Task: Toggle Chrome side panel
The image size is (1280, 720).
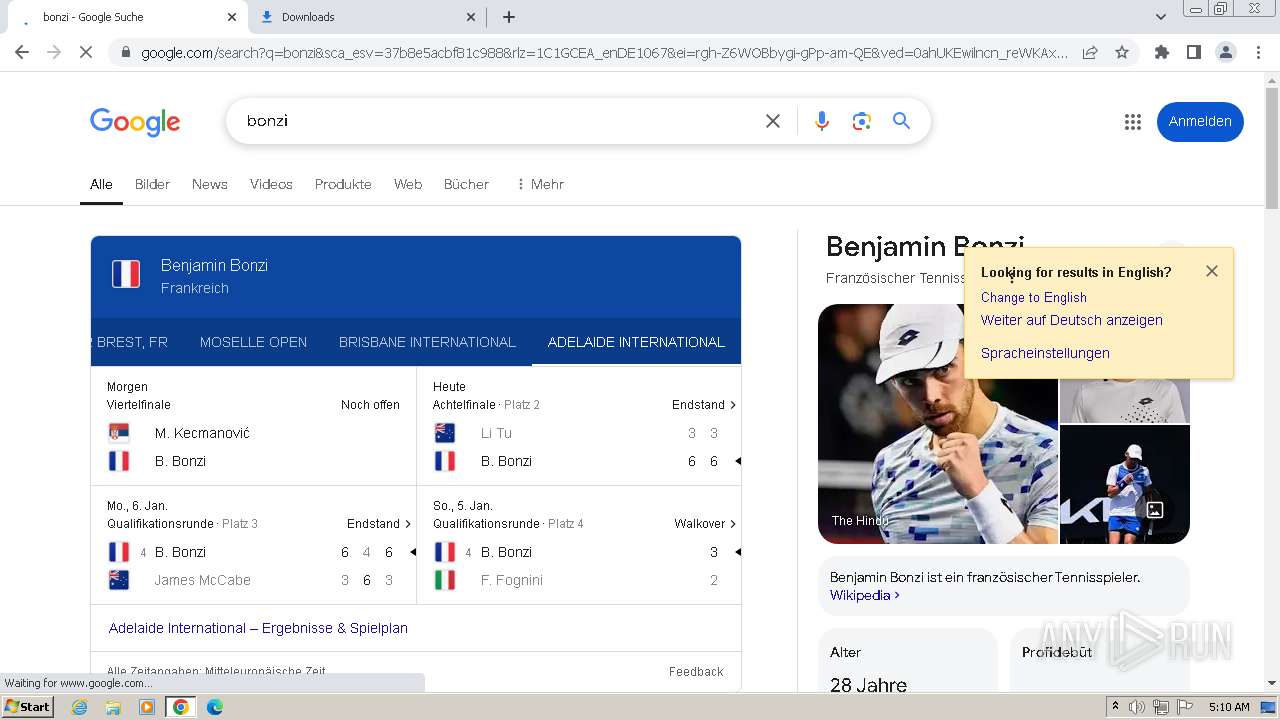Action: [x=1193, y=52]
